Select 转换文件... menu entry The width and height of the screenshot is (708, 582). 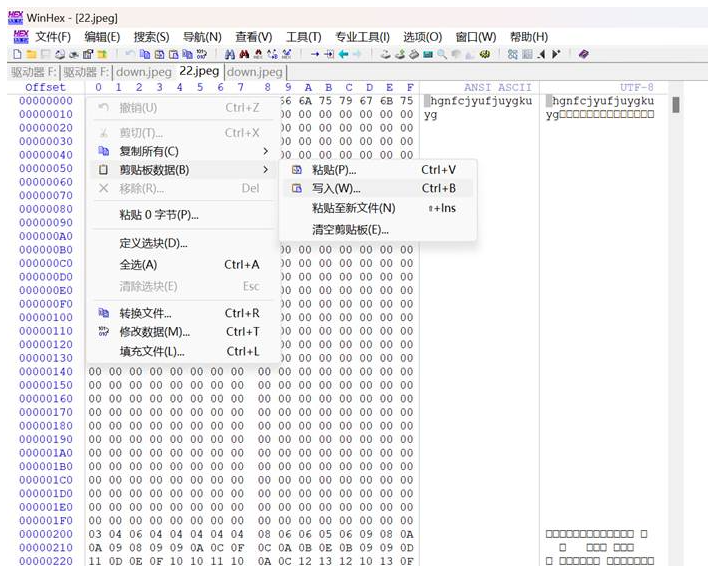(x=183, y=313)
